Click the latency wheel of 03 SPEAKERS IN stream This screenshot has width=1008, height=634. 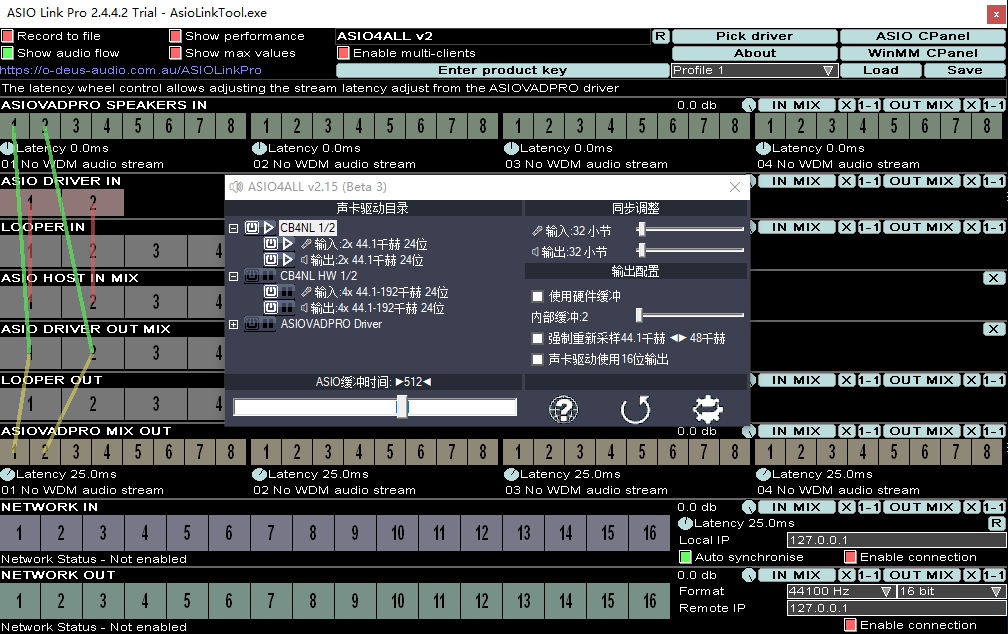512,149
